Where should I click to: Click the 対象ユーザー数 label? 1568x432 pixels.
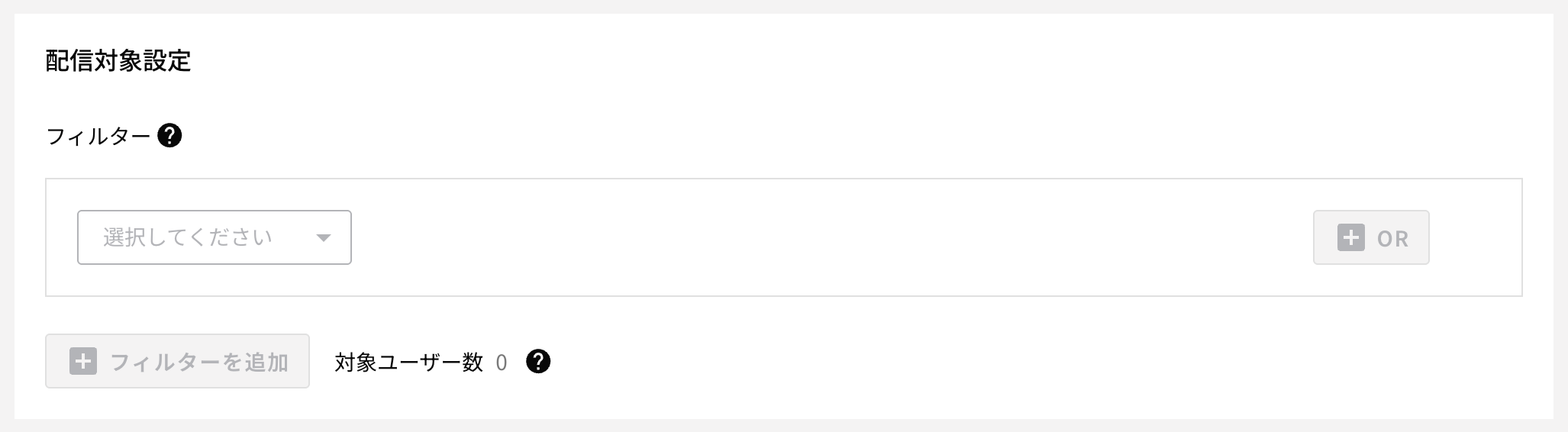[x=408, y=362]
